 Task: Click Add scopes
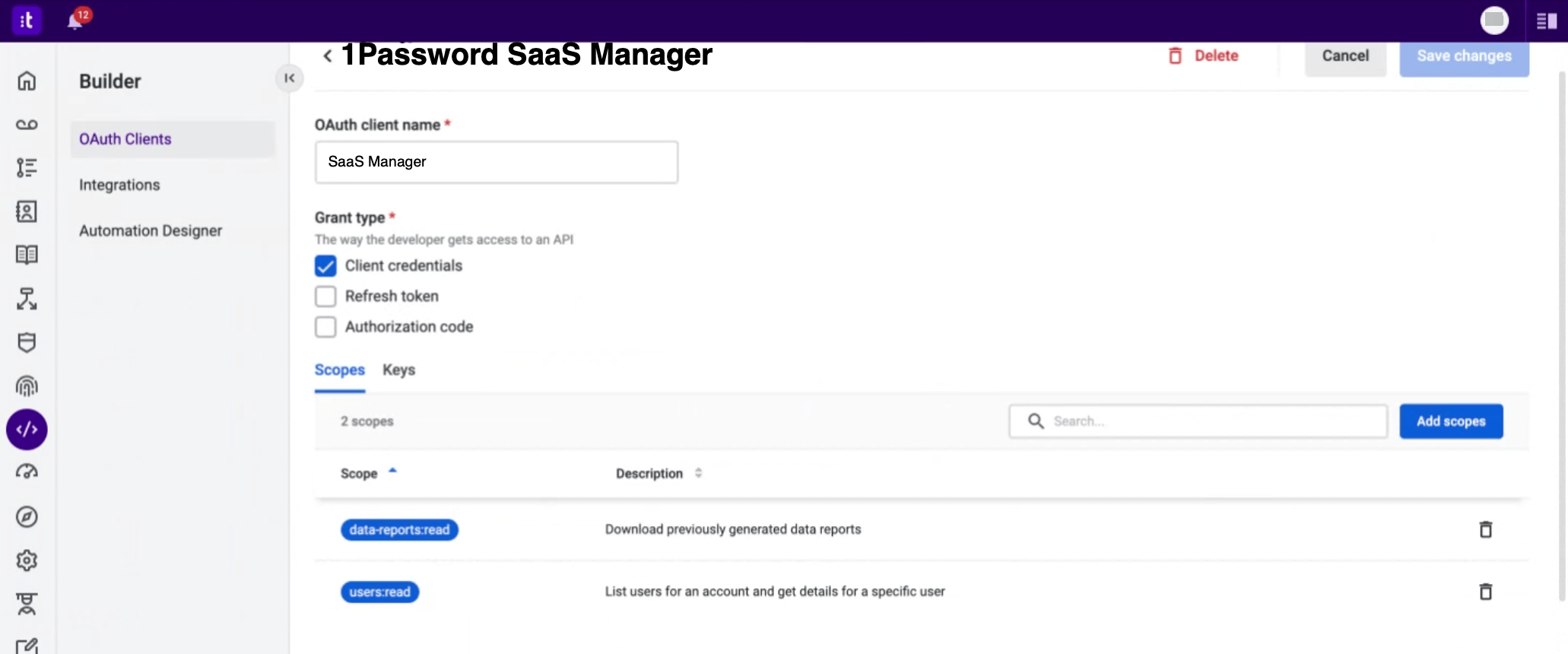pos(1451,421)
